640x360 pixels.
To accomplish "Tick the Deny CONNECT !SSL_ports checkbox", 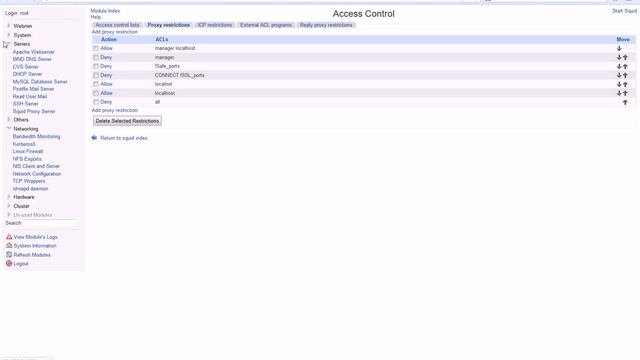I will (x=96, y=76).
